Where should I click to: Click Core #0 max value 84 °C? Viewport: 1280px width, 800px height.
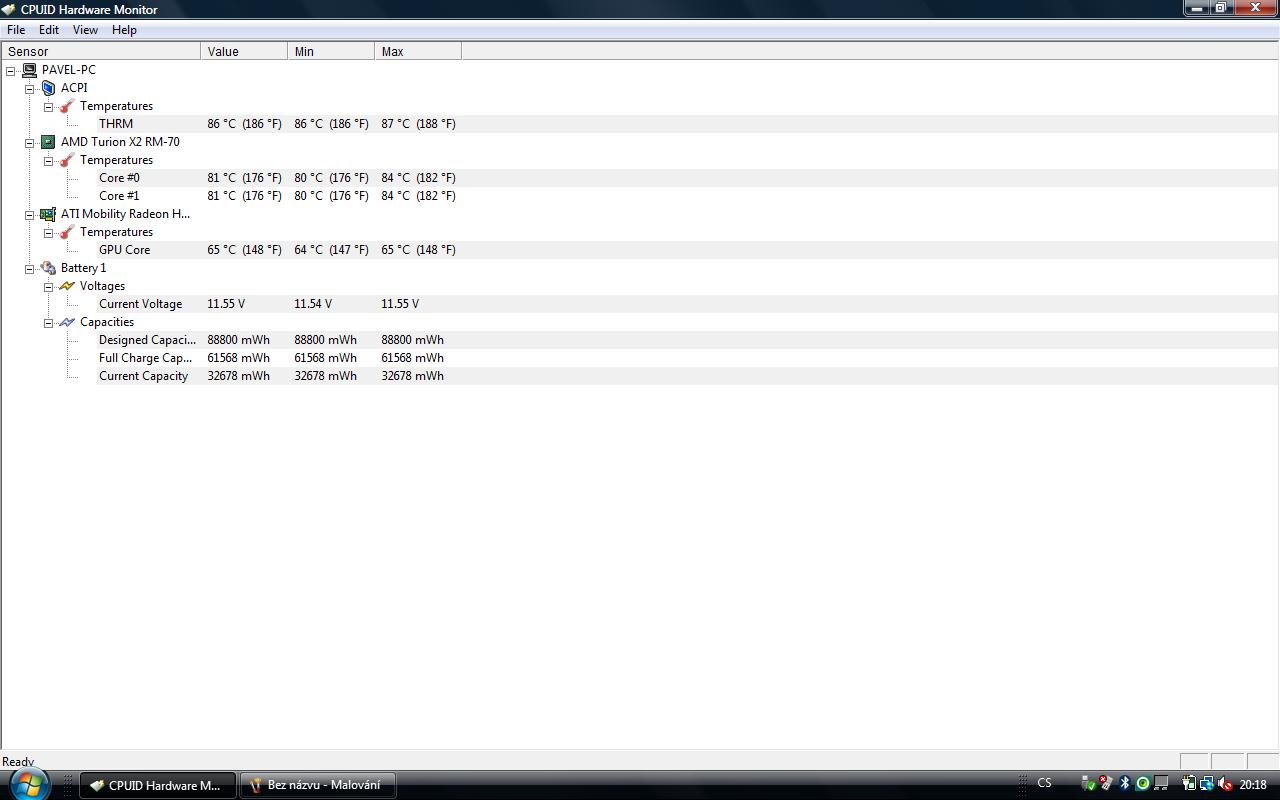(418, 178)
